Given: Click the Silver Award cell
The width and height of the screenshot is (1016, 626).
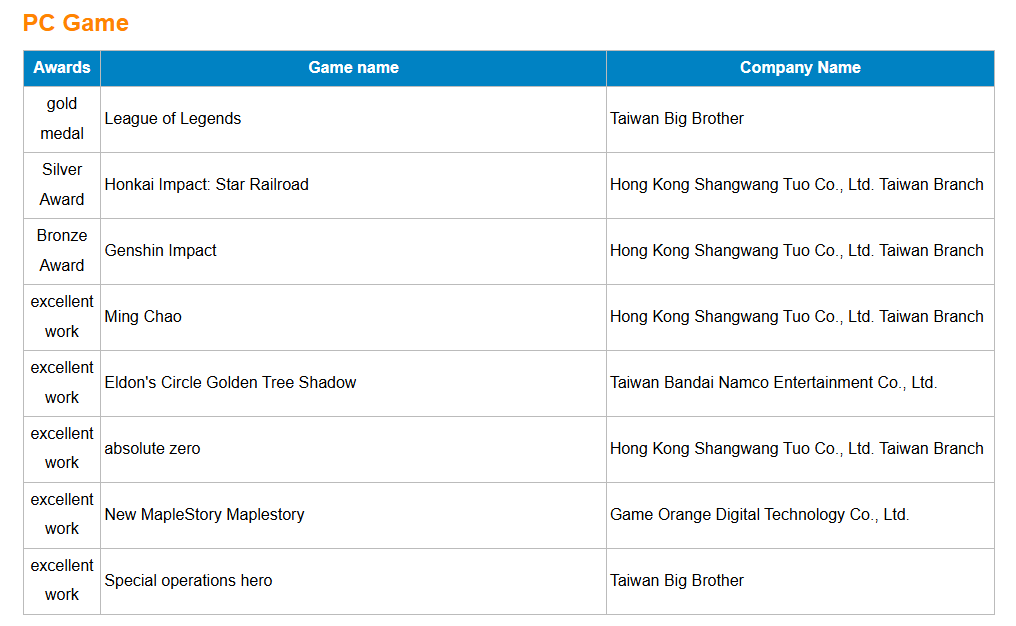Looking at the screenshot, I should (62, 185).
